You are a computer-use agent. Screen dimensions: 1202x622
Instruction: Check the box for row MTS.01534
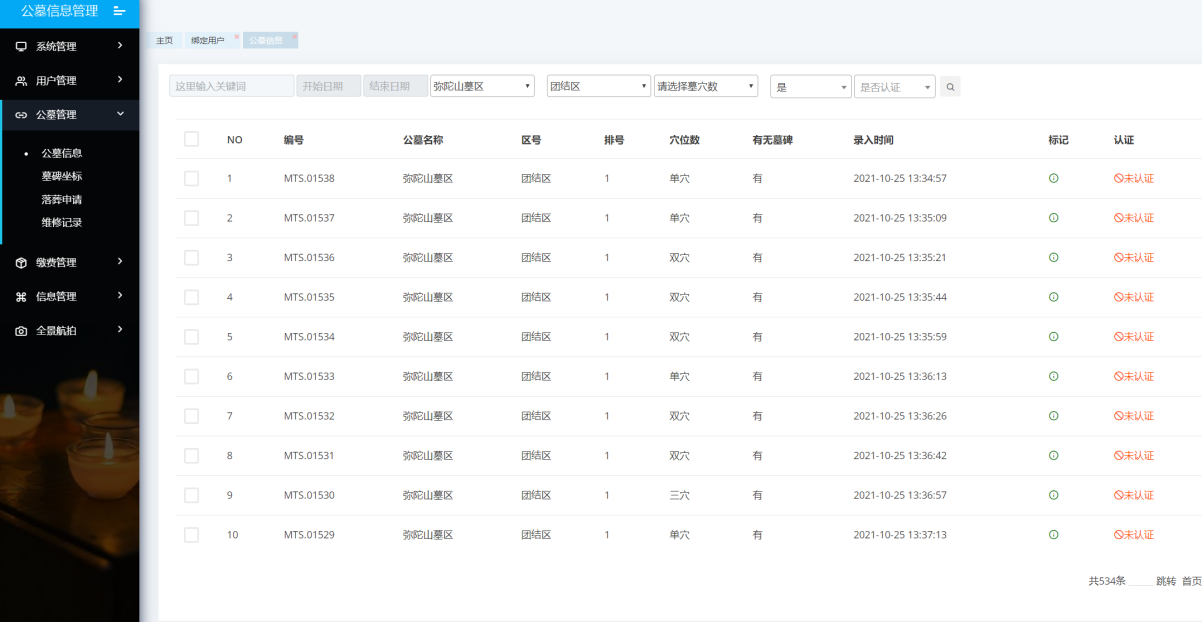(191, 336)
